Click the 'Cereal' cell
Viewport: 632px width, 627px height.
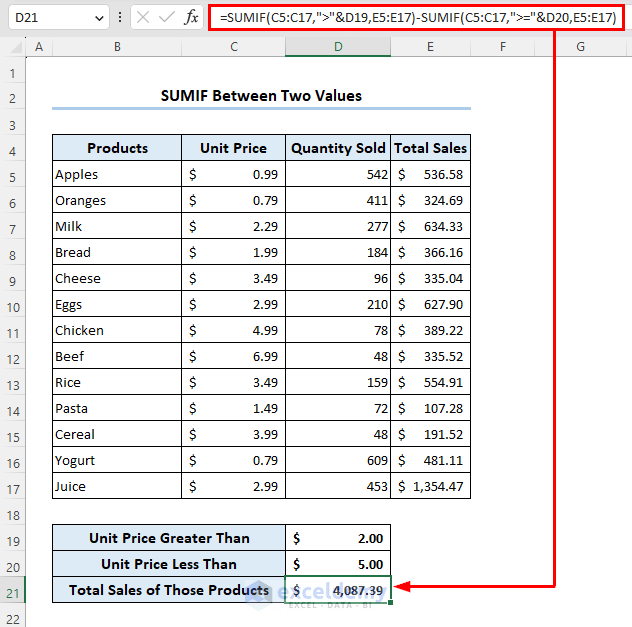click(117, 434)
